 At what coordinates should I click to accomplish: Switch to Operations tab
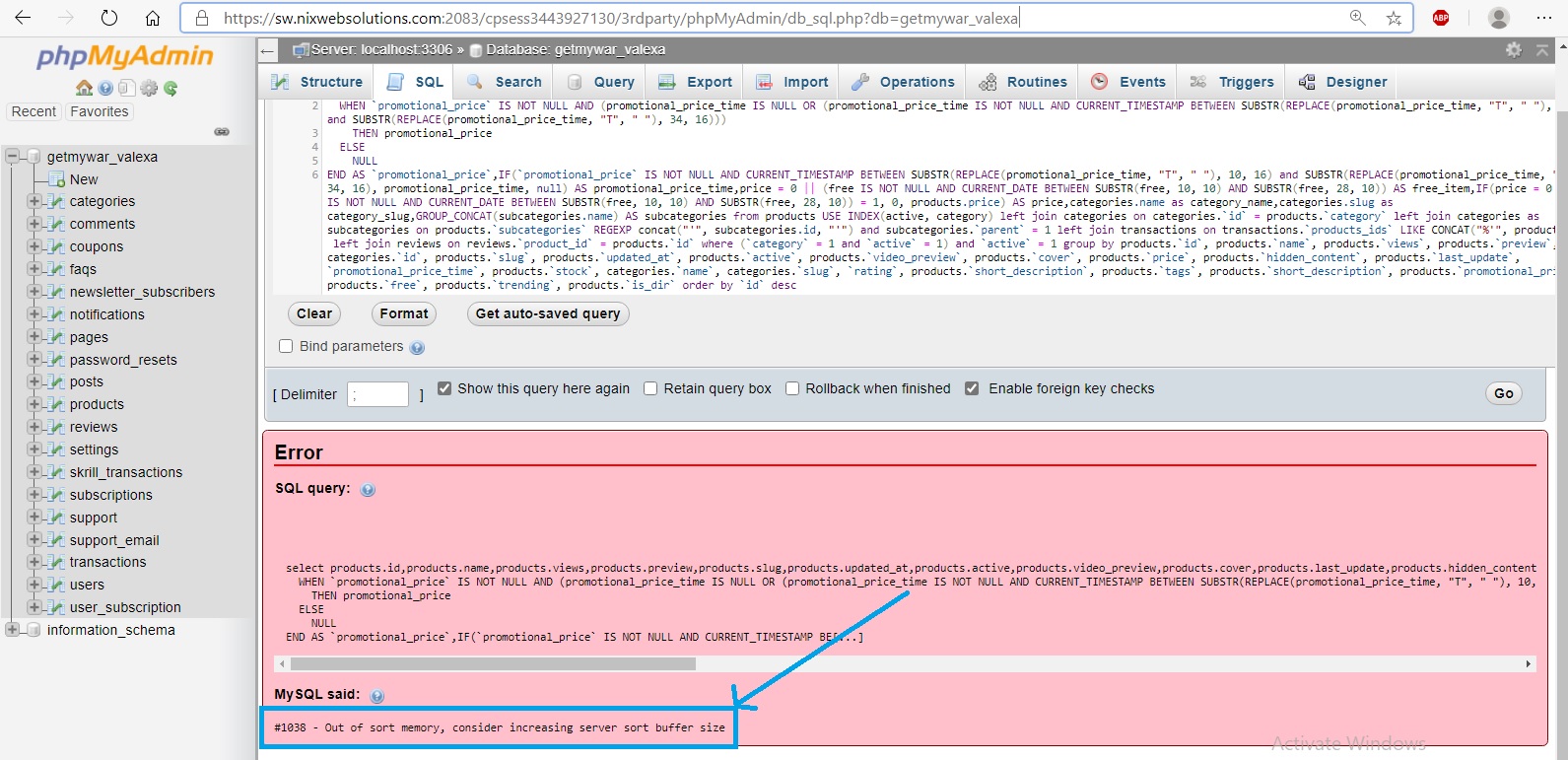902,82
